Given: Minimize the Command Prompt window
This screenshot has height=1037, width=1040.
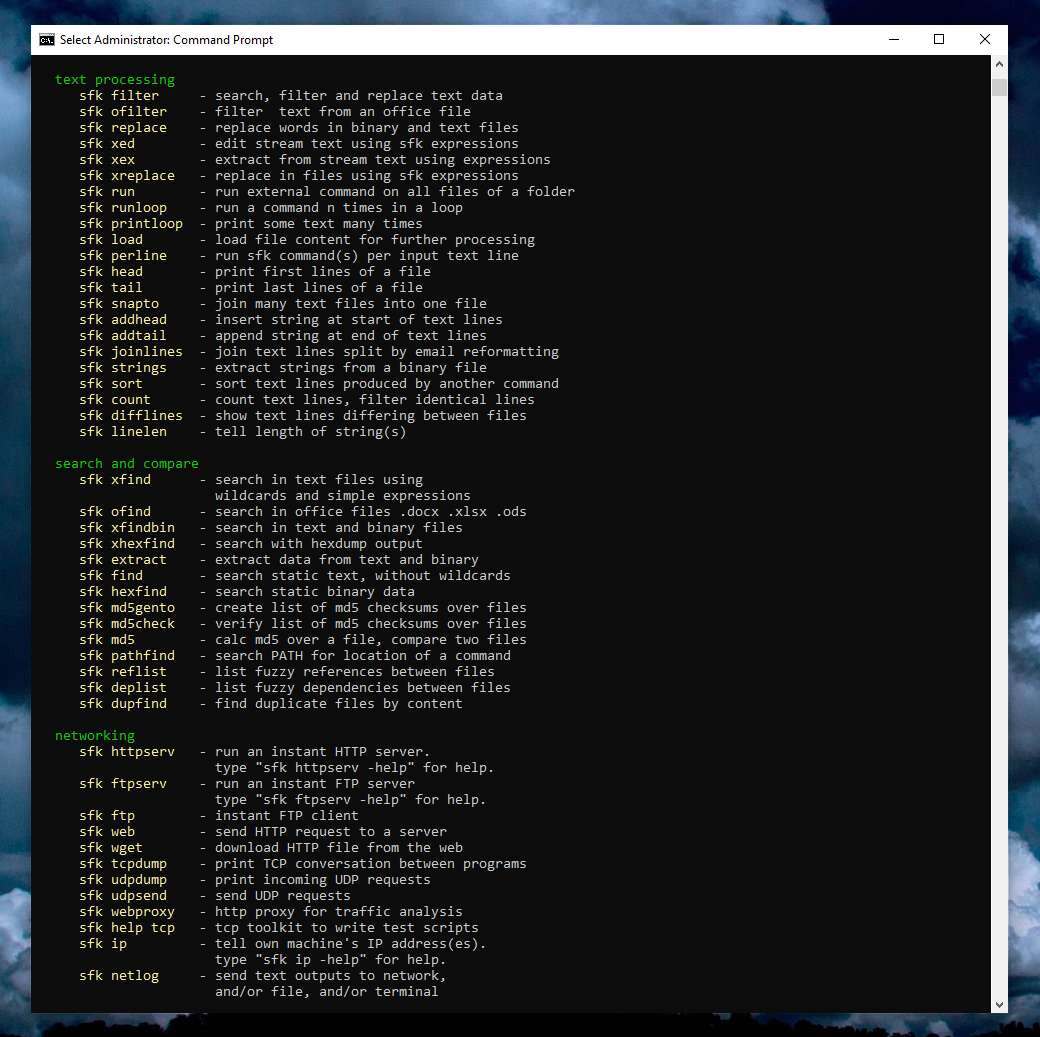Looking at the screenshot, I should [894, 39].
